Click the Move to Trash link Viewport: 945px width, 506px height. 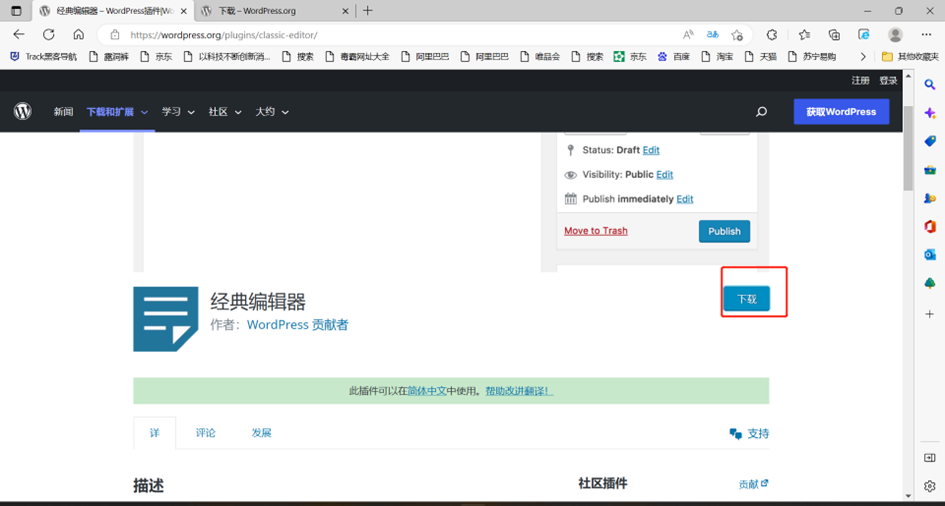click(x=596, y=231)
